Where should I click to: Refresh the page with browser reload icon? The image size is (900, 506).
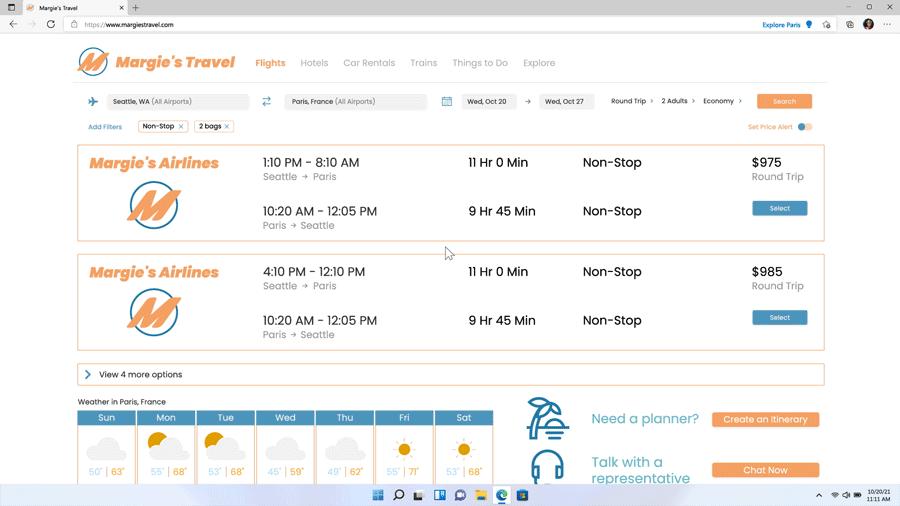(x=51, y=24)
